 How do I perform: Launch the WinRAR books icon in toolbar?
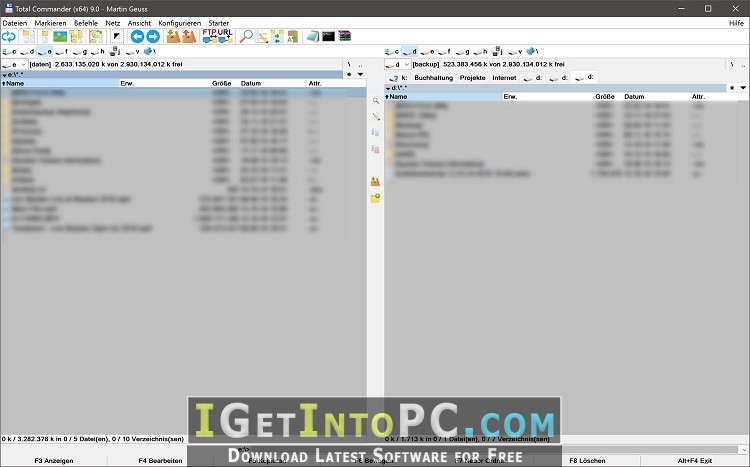click(x=344, y=36)
